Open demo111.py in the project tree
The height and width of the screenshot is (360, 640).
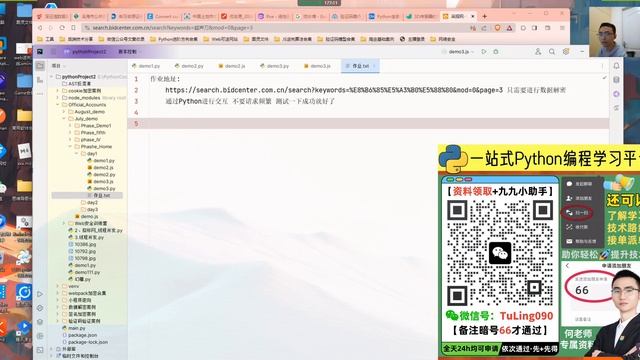84,272
